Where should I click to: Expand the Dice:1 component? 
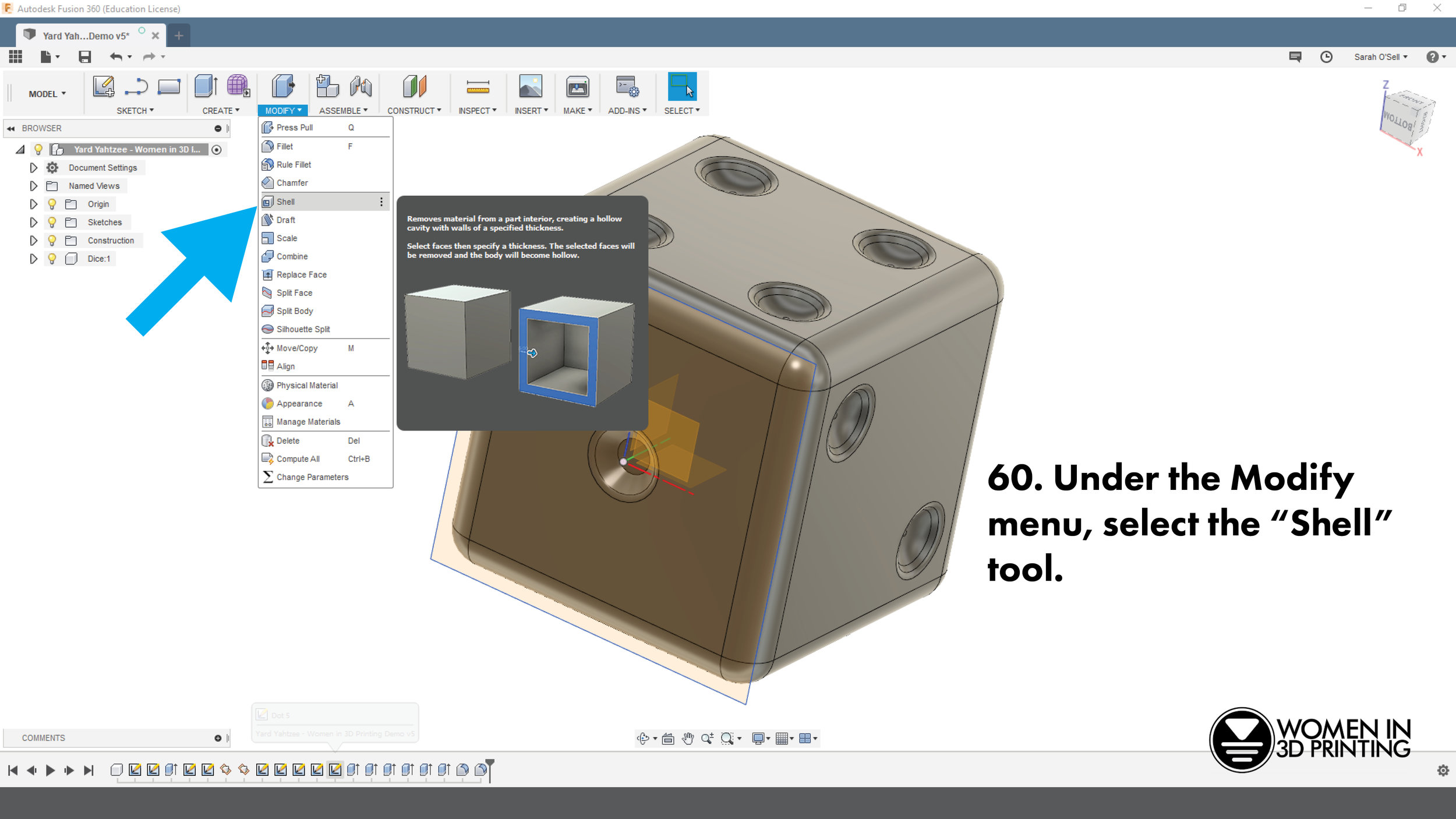pyautogui.click(x=34, y=259)
